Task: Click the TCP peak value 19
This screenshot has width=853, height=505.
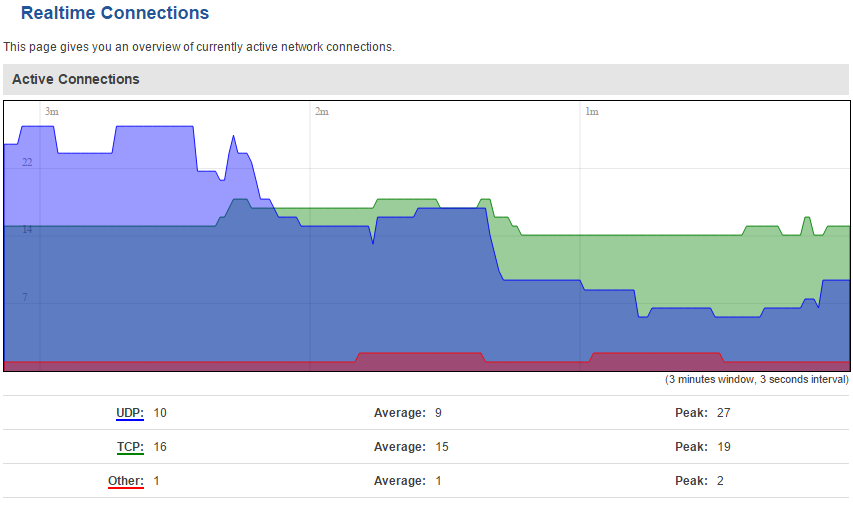Action: point(723,447)
